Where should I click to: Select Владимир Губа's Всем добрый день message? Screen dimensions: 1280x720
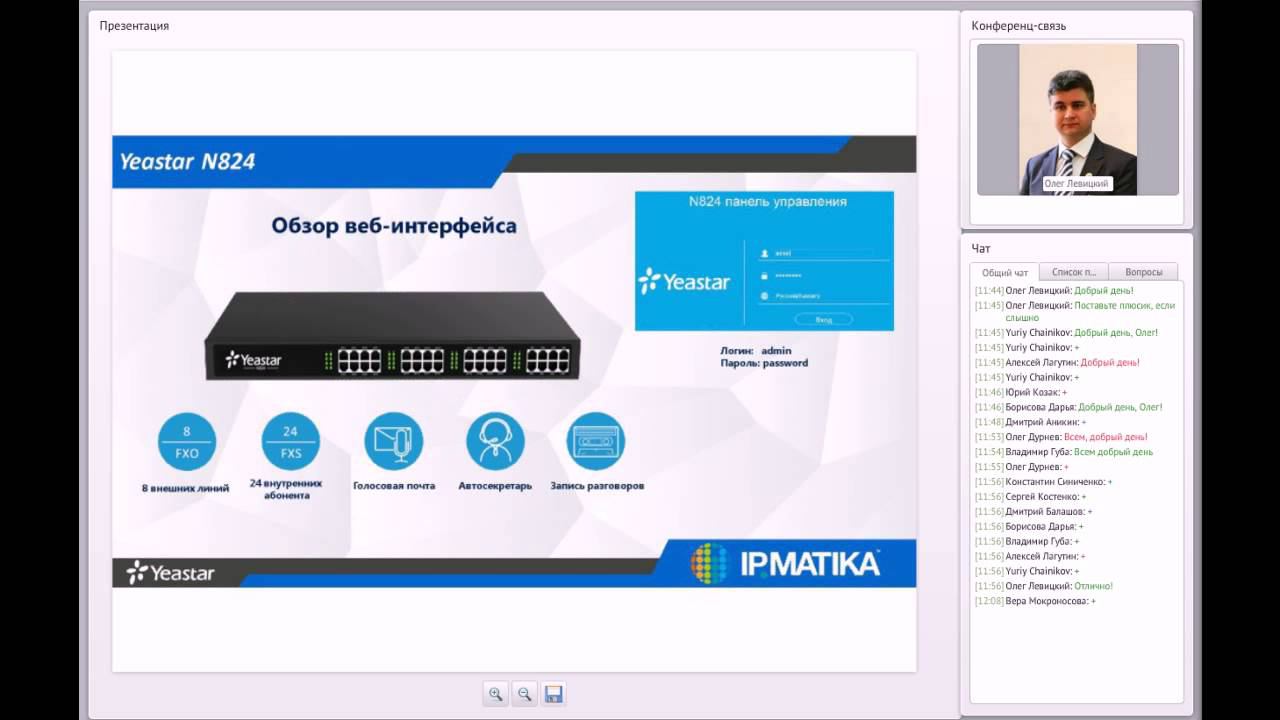pos(1064,452)
